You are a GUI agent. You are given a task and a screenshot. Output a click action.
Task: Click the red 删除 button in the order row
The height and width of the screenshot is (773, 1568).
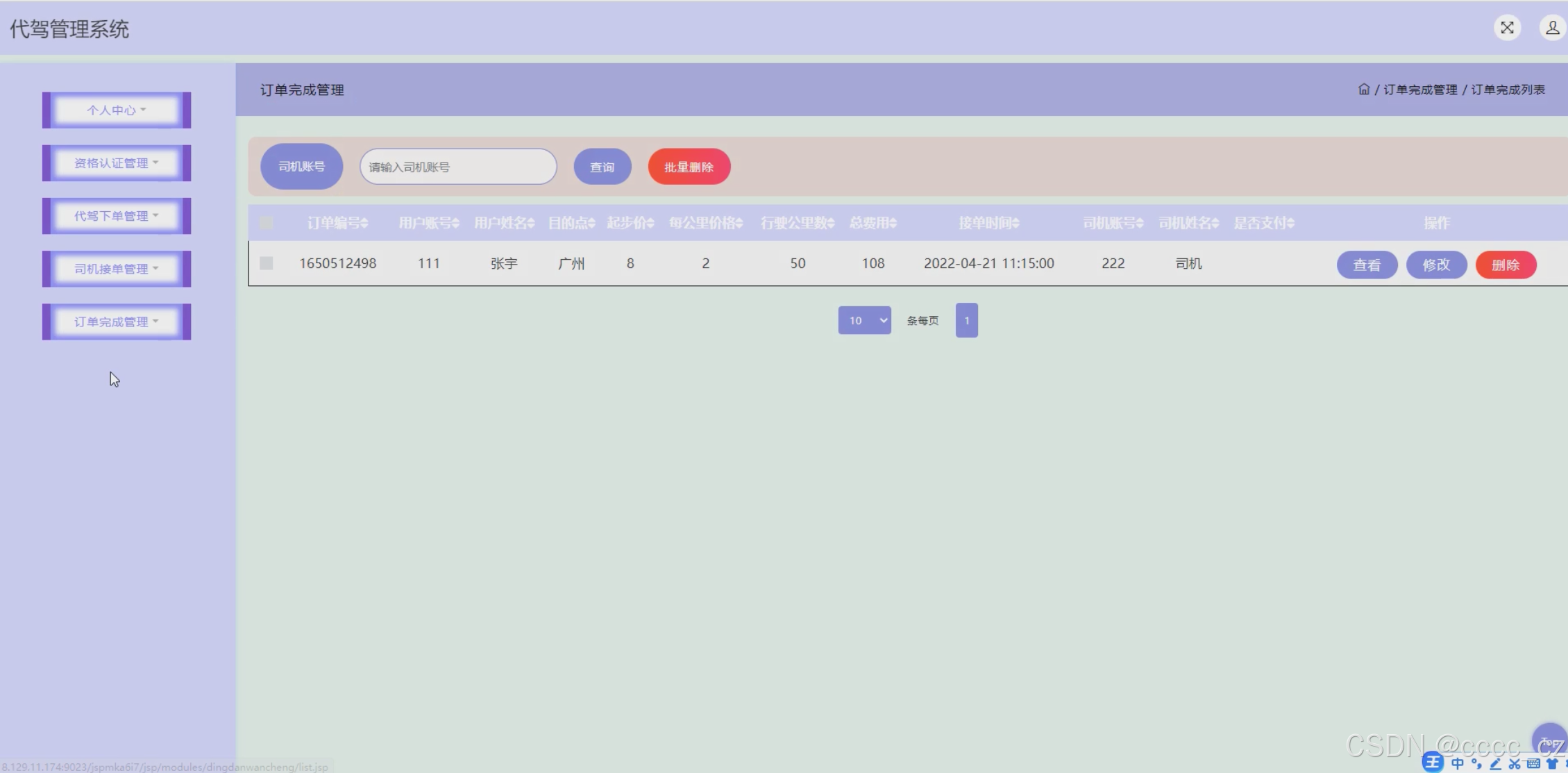pos(1505,265)
